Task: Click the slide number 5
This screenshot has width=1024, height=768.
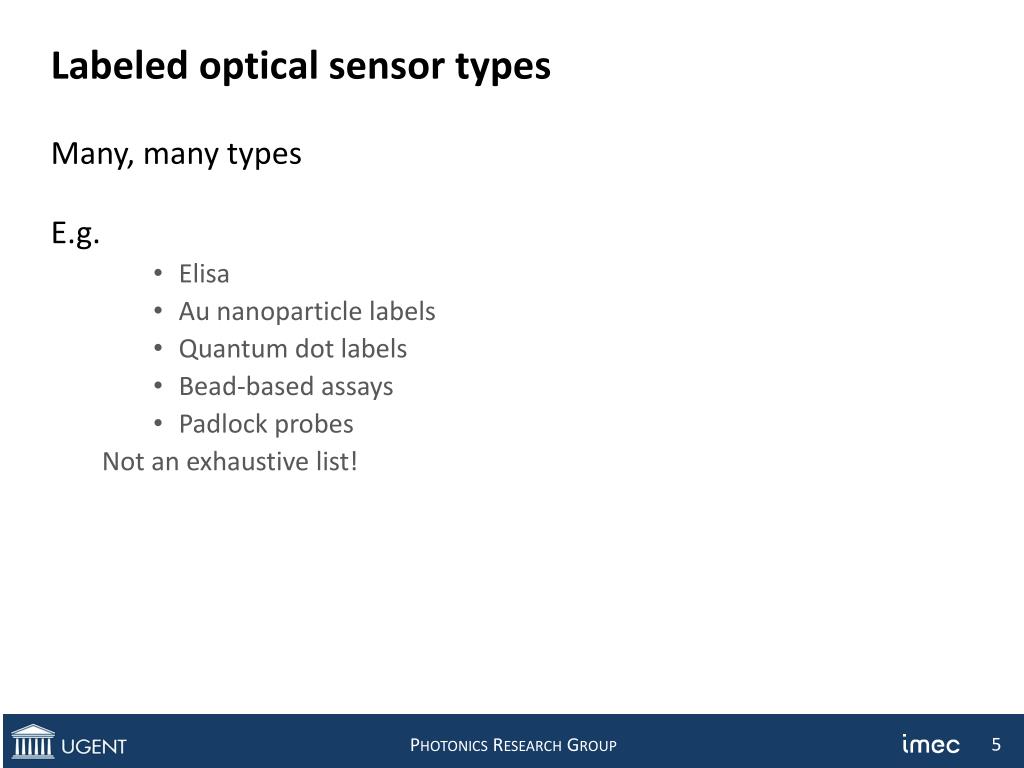Action: pyautogui.click(x=996, y=744)
